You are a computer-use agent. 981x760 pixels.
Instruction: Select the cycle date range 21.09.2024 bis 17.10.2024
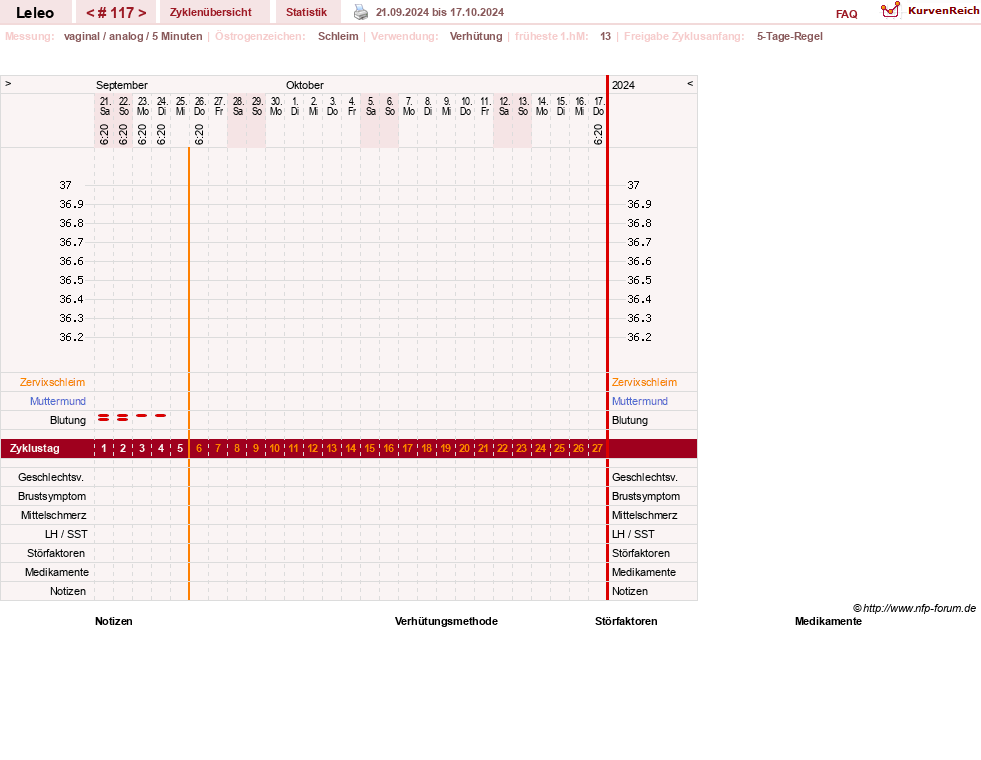pyautogui.click(x=440, y=12)
